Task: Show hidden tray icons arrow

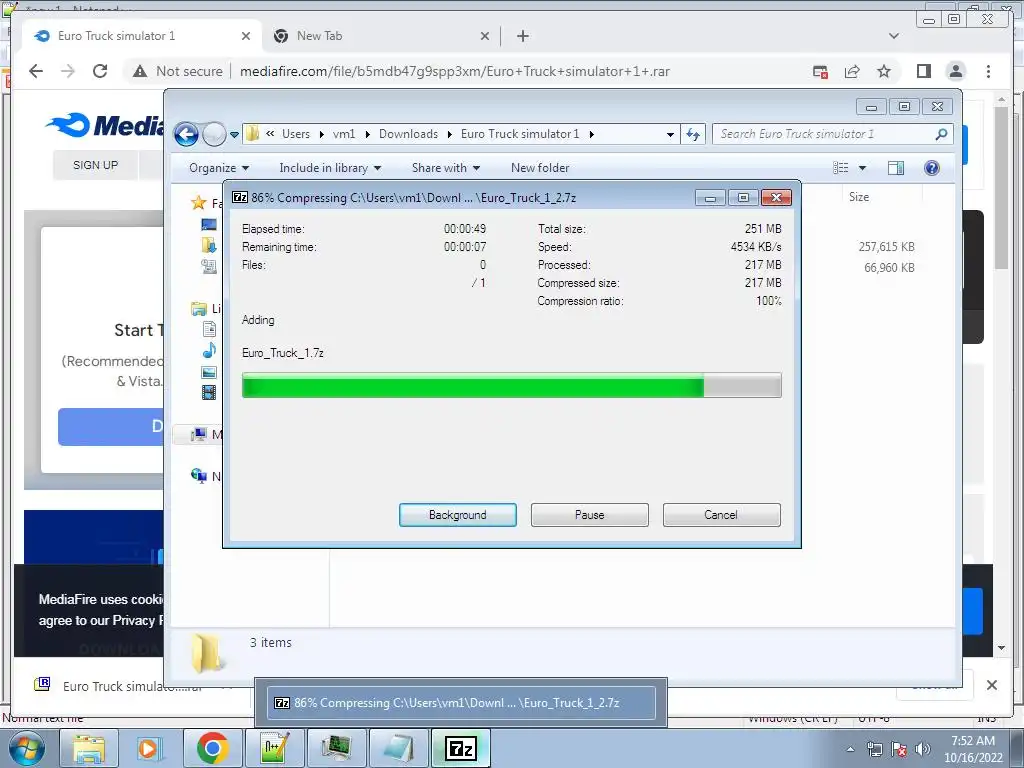Action: (x=850, y=749)
